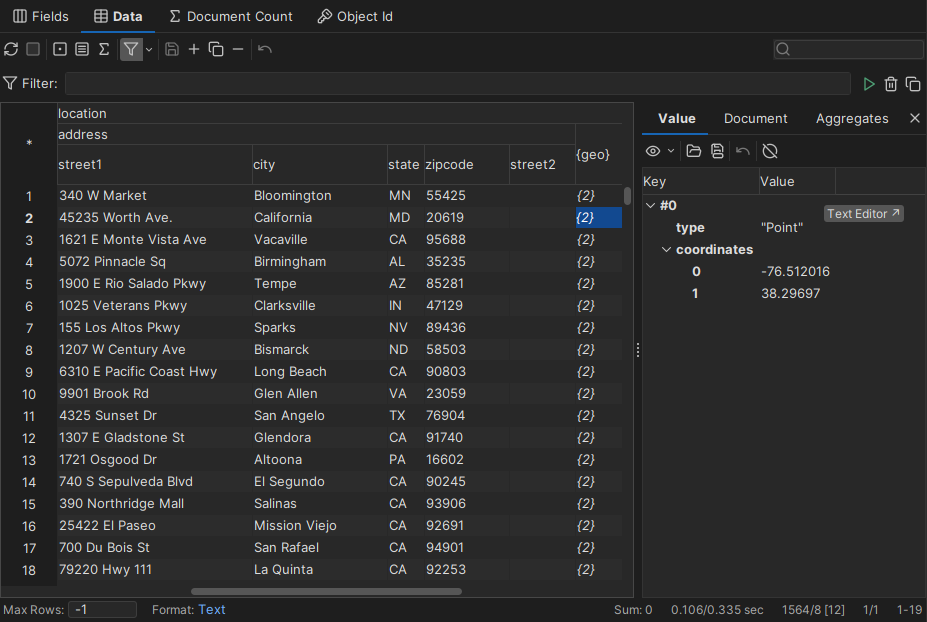Delete the selected row with minus icon
Screen dimensions: 927x622
click(238, 49)
